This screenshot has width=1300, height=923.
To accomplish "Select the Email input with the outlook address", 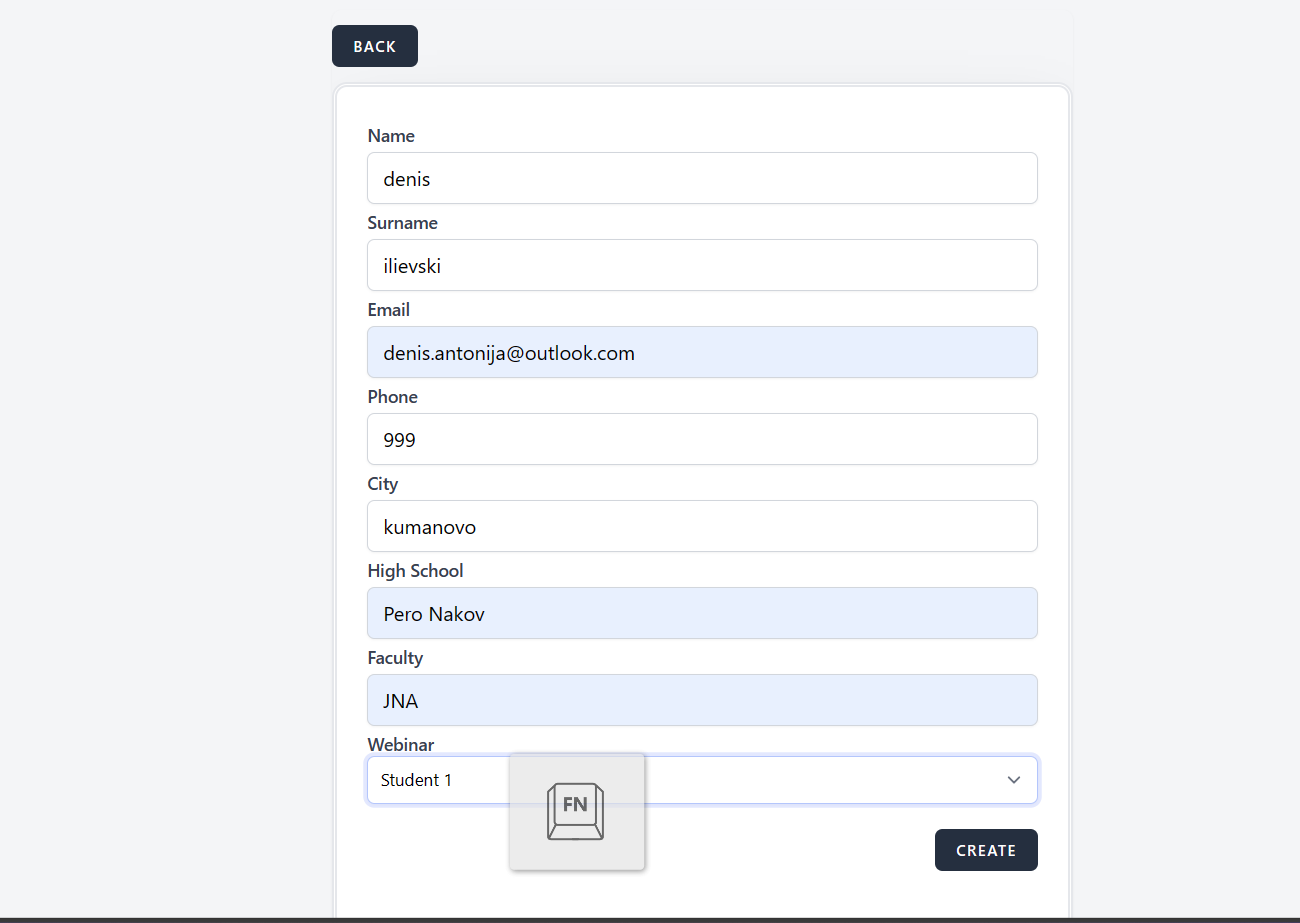I will [x=702, y=353].
